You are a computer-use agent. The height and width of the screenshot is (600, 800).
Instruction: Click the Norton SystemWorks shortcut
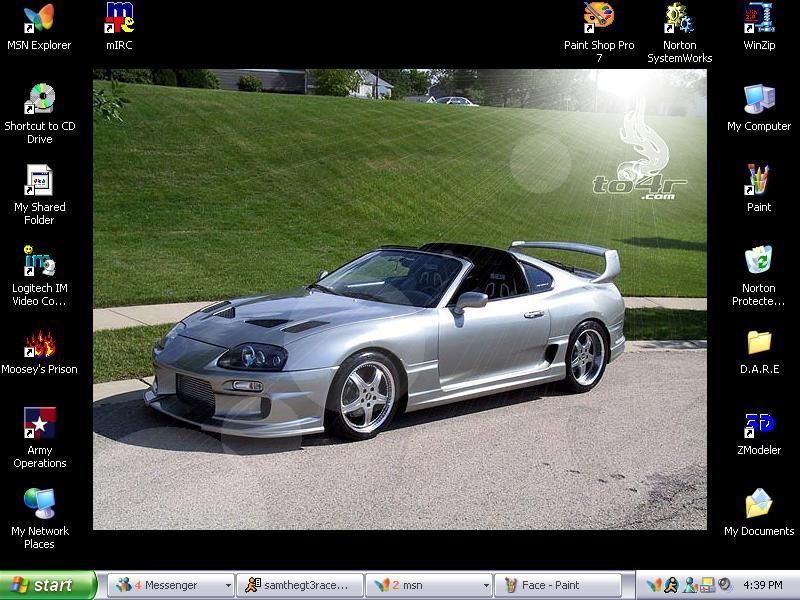pyautogui.click(x=679, y=19)
